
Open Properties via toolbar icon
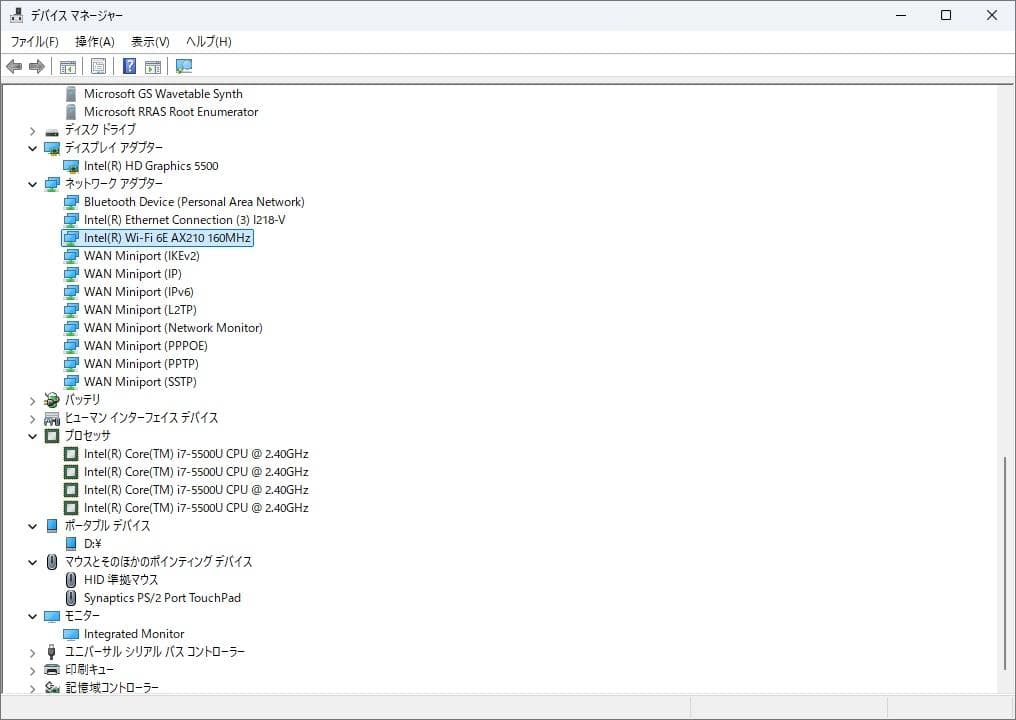coord(98,66)
